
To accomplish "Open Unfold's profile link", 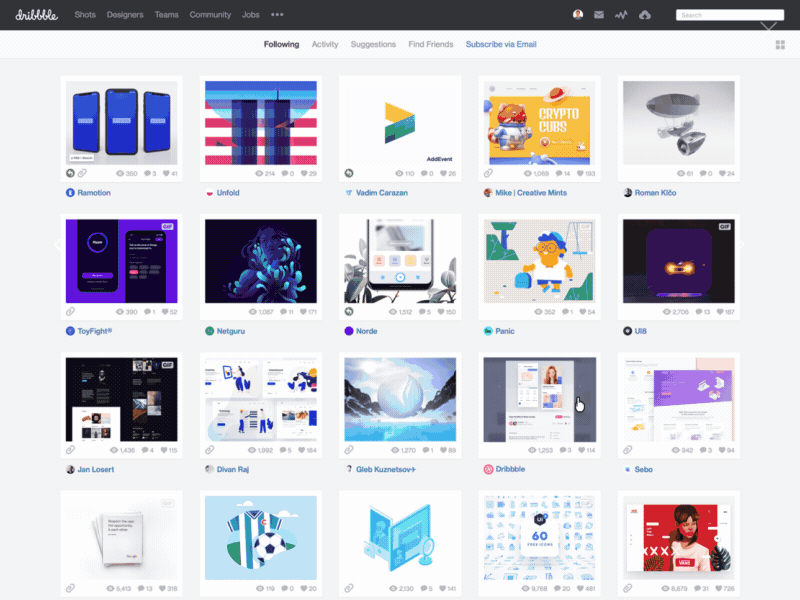I will [228, 193].
